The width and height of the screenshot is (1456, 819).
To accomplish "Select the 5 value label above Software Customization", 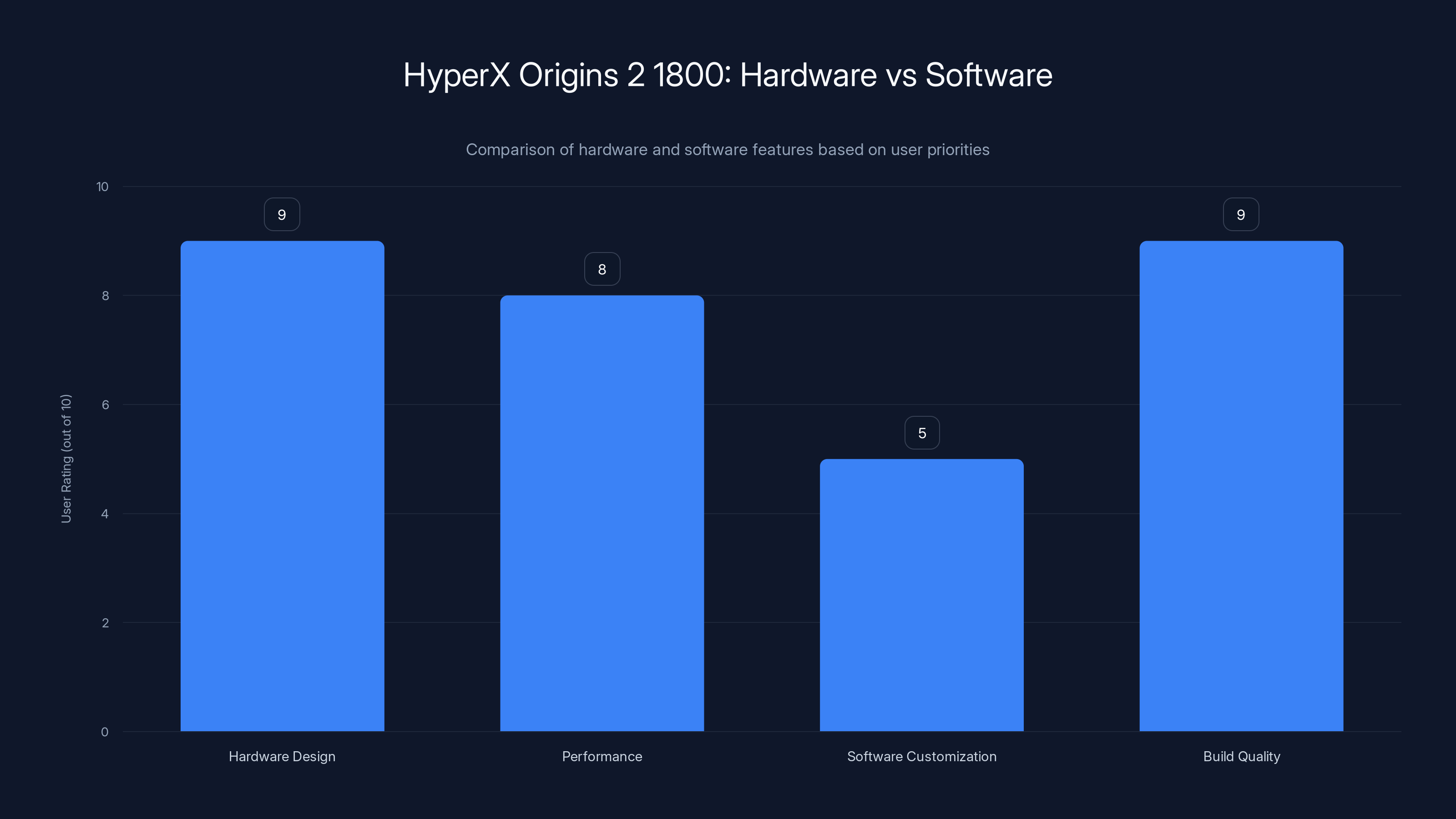I will [x=922, y=433].
